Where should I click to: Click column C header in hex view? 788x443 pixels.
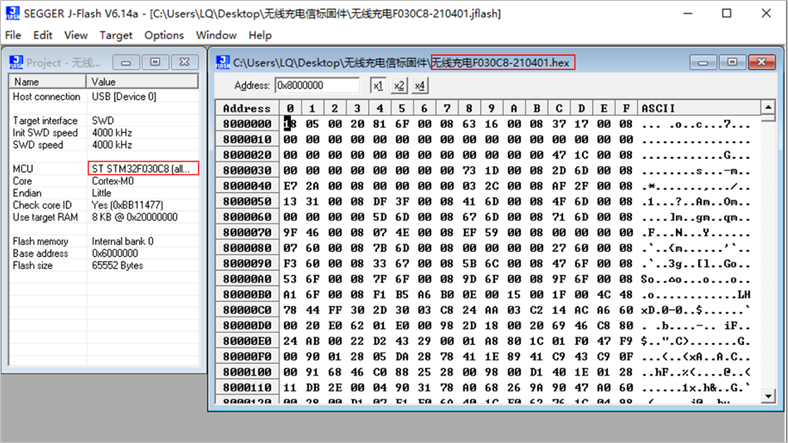click(x=559, y=108)
